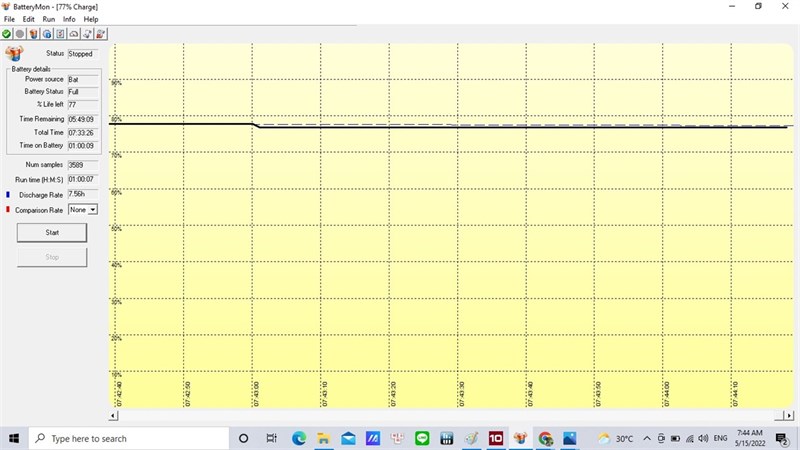Click the Time Remaining value 05:49:09
The image size is (800, 450).
click(x=83, y=119)
